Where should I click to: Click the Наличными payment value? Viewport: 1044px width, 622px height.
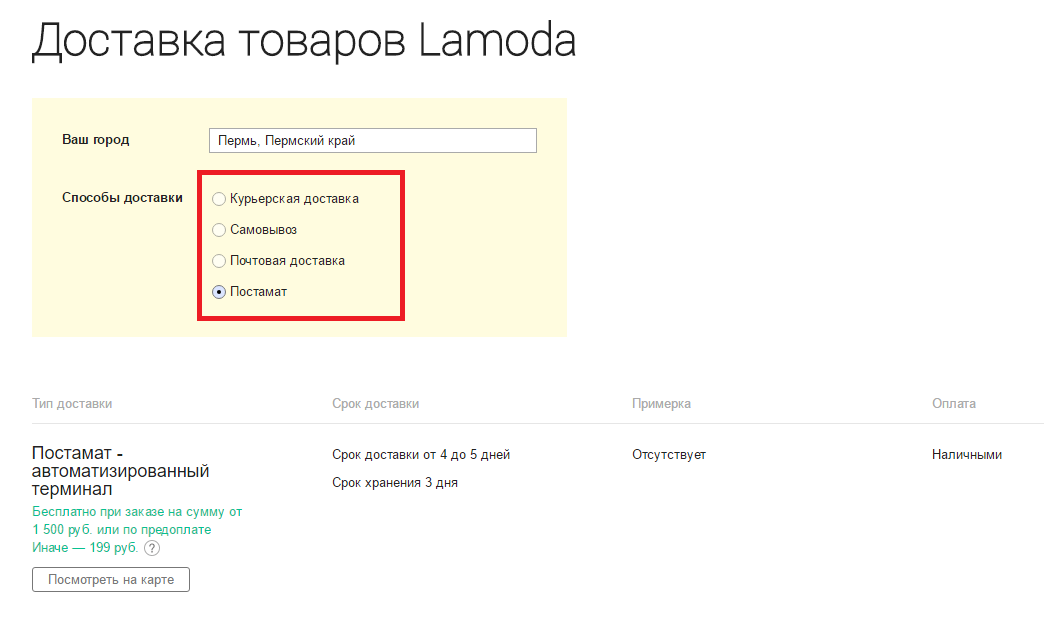[967, 455]
